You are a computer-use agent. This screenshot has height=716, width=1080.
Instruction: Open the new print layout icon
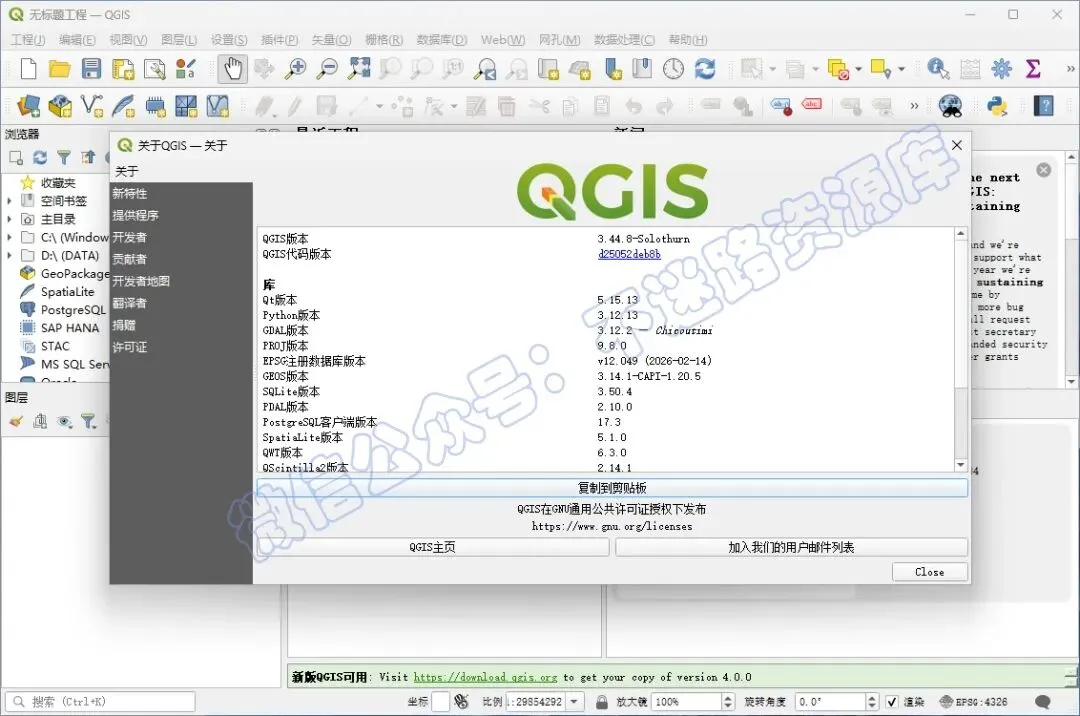tap(123, 69)
